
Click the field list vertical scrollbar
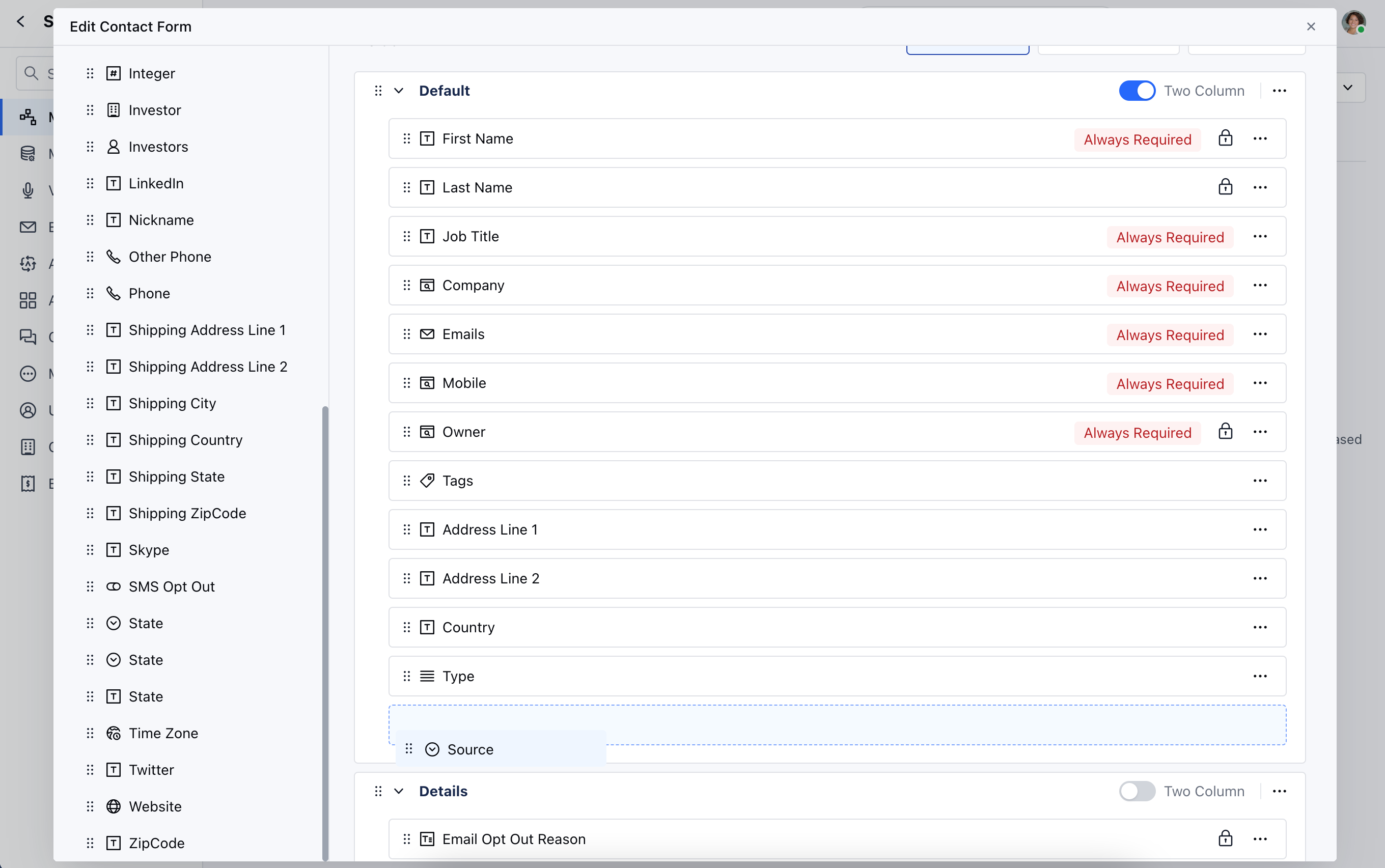click(325, 631)
